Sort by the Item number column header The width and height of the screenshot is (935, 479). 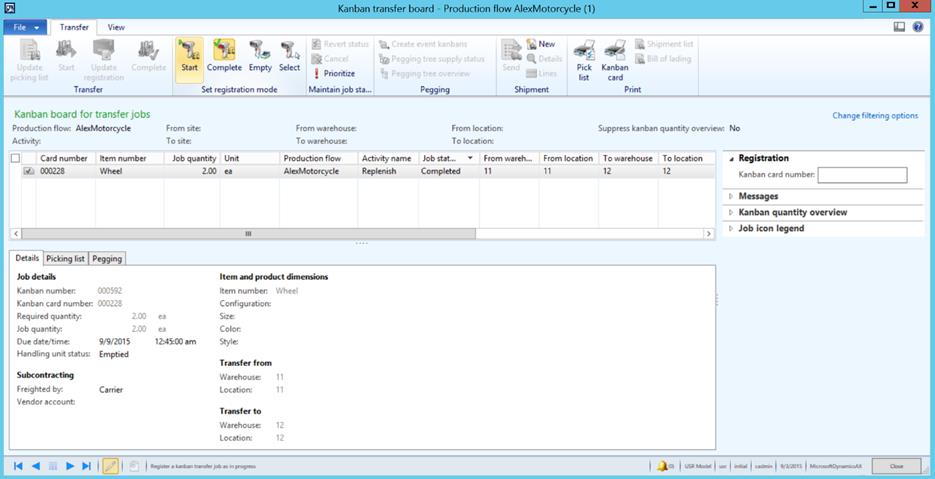pos(129,158)
